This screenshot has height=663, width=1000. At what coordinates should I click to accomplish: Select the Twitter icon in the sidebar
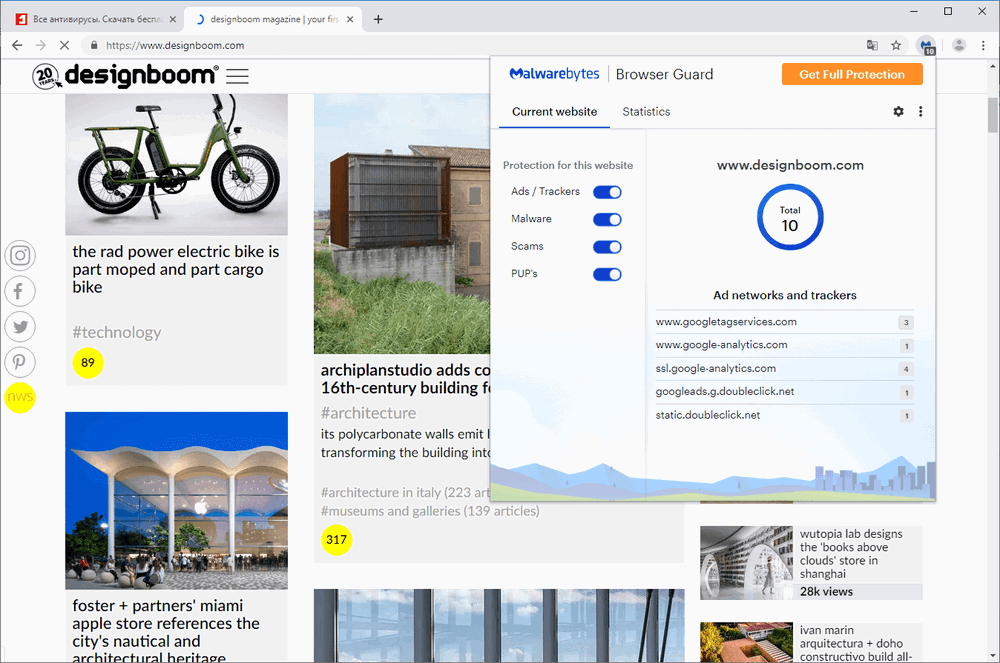pyautogui.click(x=20, y=327)
